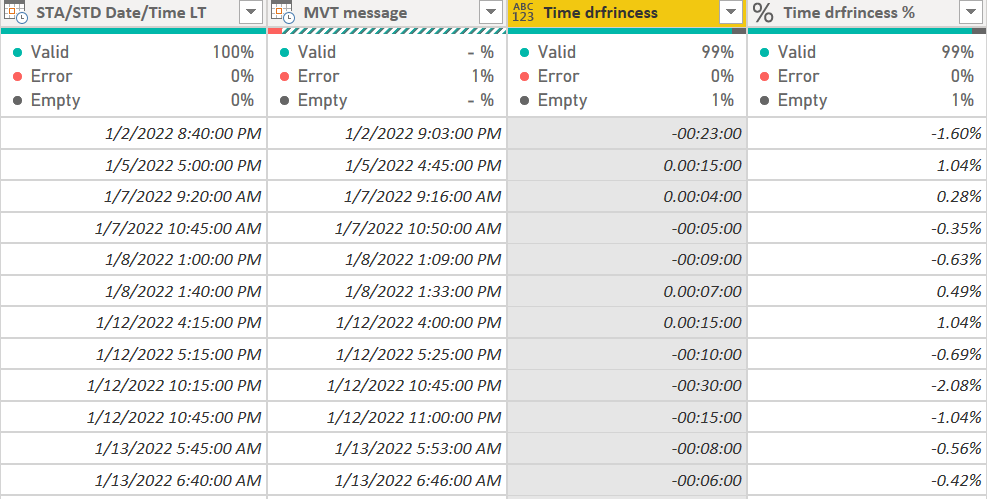Select cell -0.69%
This screenshot has width=987, height=499.
point(867,354)
